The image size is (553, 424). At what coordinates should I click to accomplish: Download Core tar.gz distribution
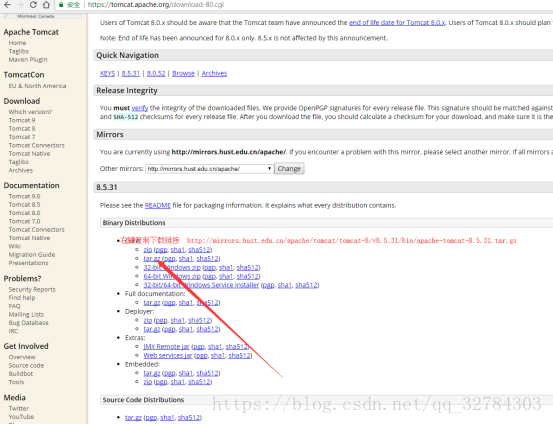(152, 259)
